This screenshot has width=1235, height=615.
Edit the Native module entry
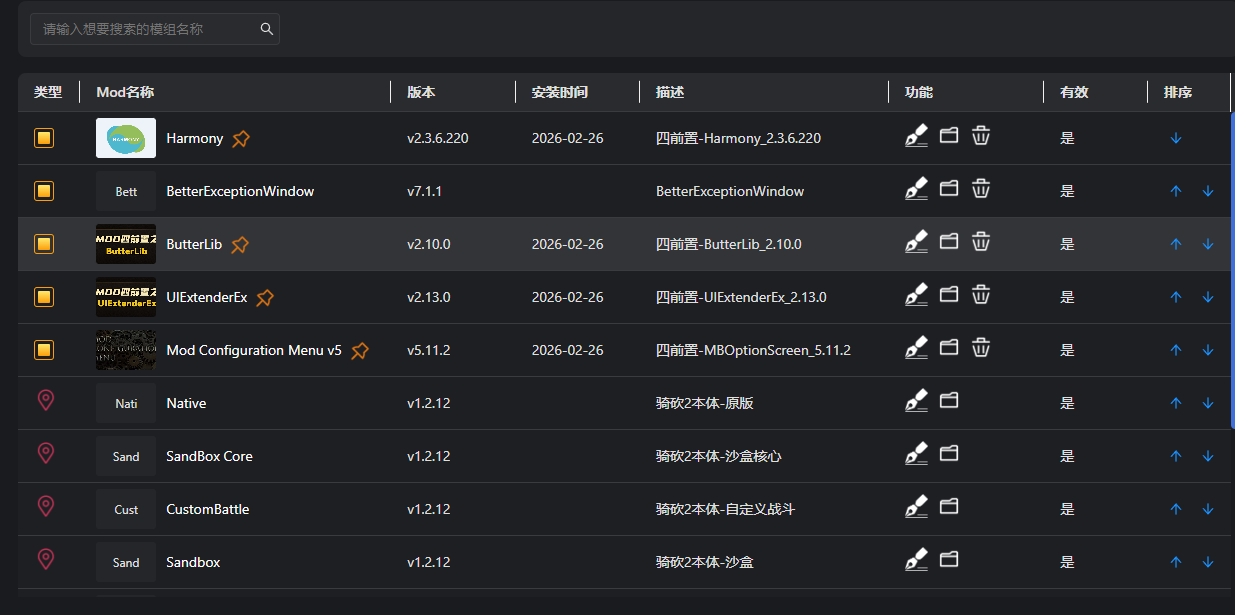coord(916,402)
